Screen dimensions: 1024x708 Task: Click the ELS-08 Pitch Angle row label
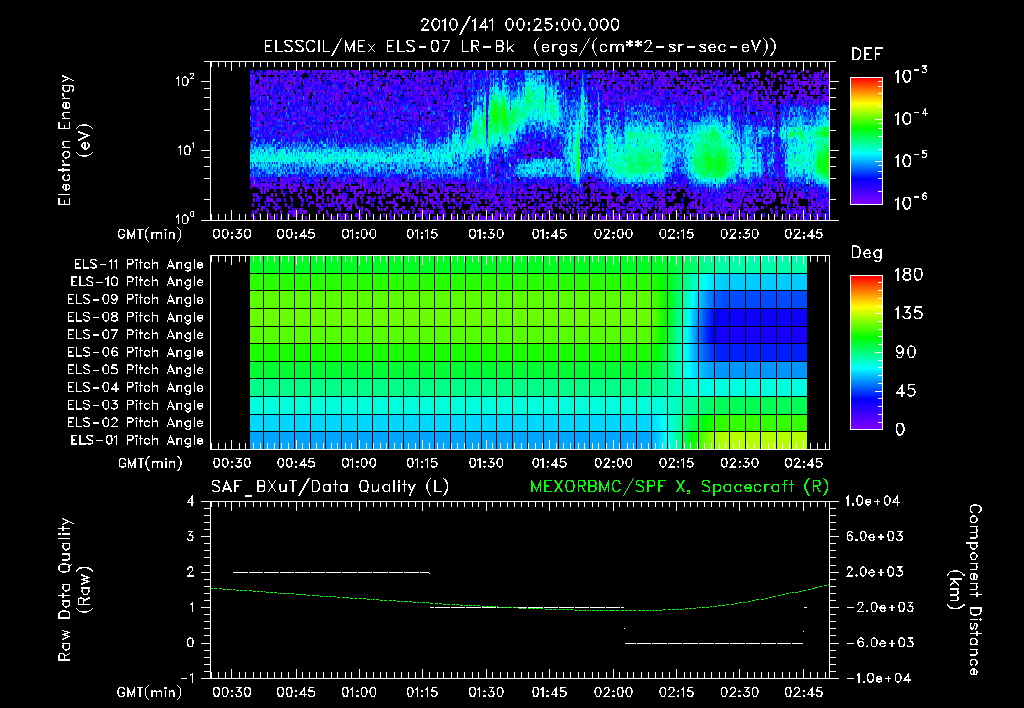(x=136, y=317)
